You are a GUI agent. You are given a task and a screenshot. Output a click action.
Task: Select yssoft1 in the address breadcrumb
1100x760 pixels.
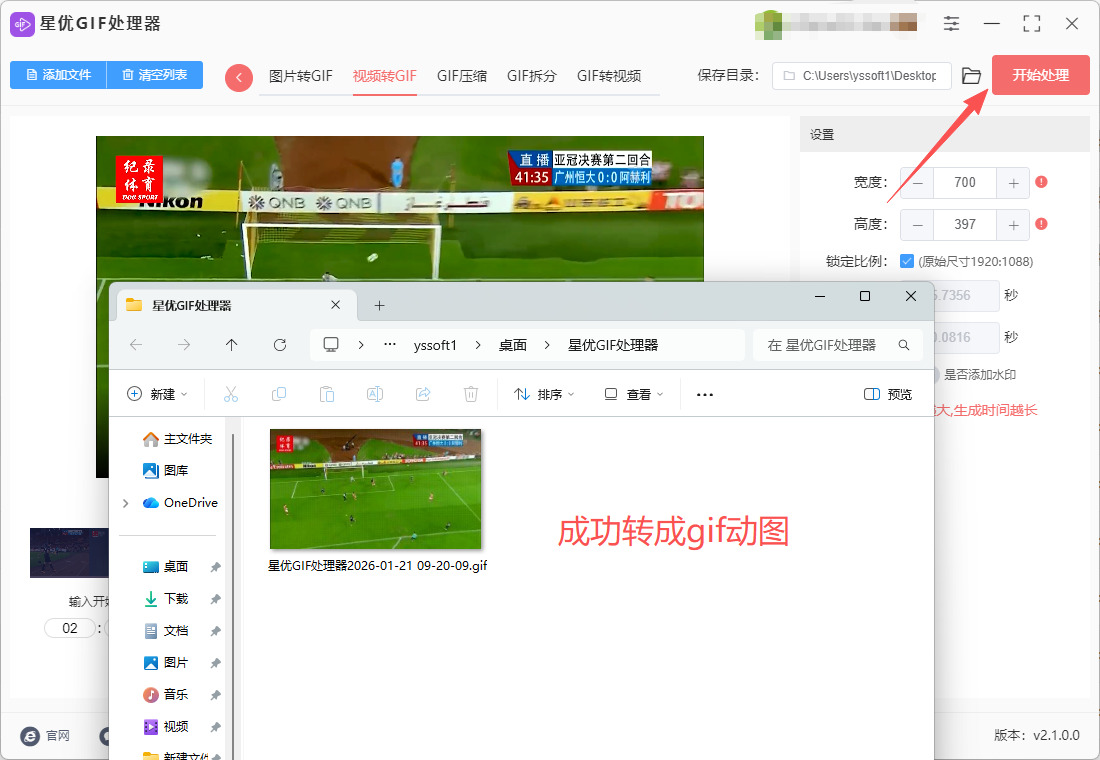pyautogui.click(x=435, y=345)
